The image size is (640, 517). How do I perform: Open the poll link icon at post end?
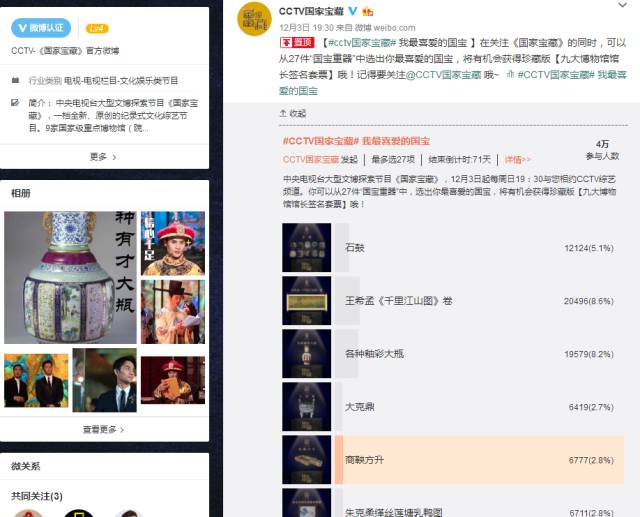click(510, 74)
